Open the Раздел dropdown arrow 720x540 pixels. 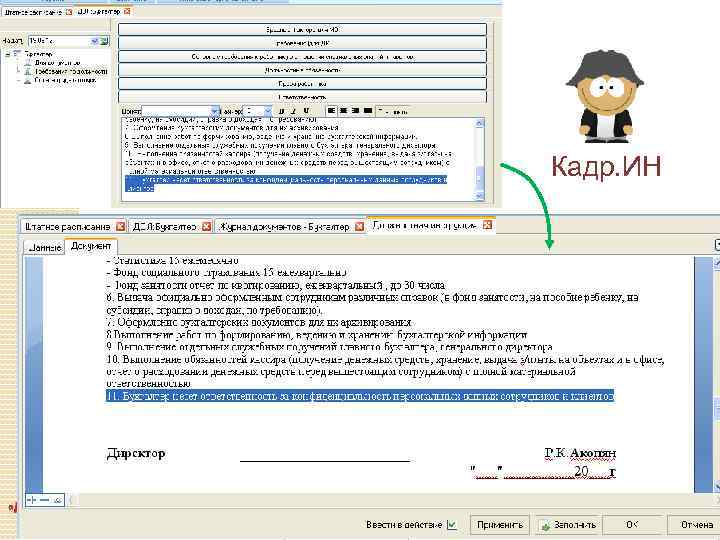pyautogui.click(x=95, y=41)
